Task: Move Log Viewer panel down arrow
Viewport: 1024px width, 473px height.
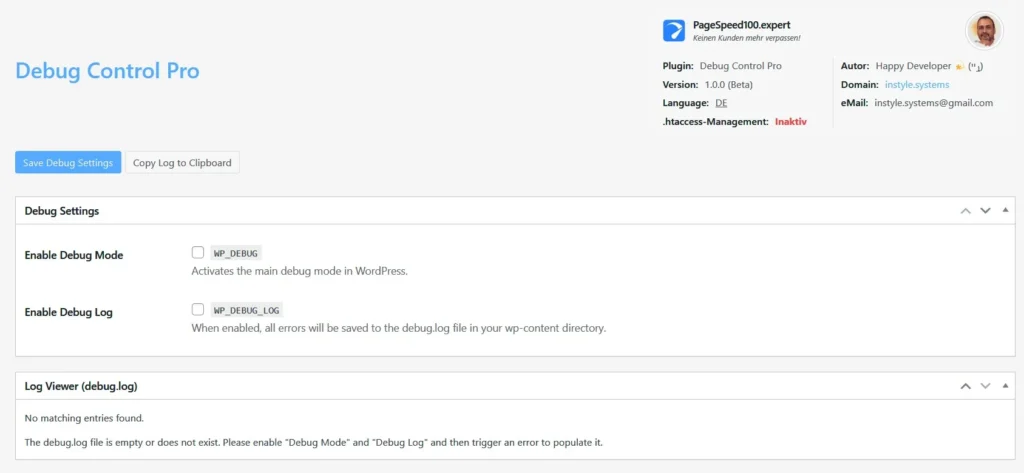Action: click(x=985, y=386)
